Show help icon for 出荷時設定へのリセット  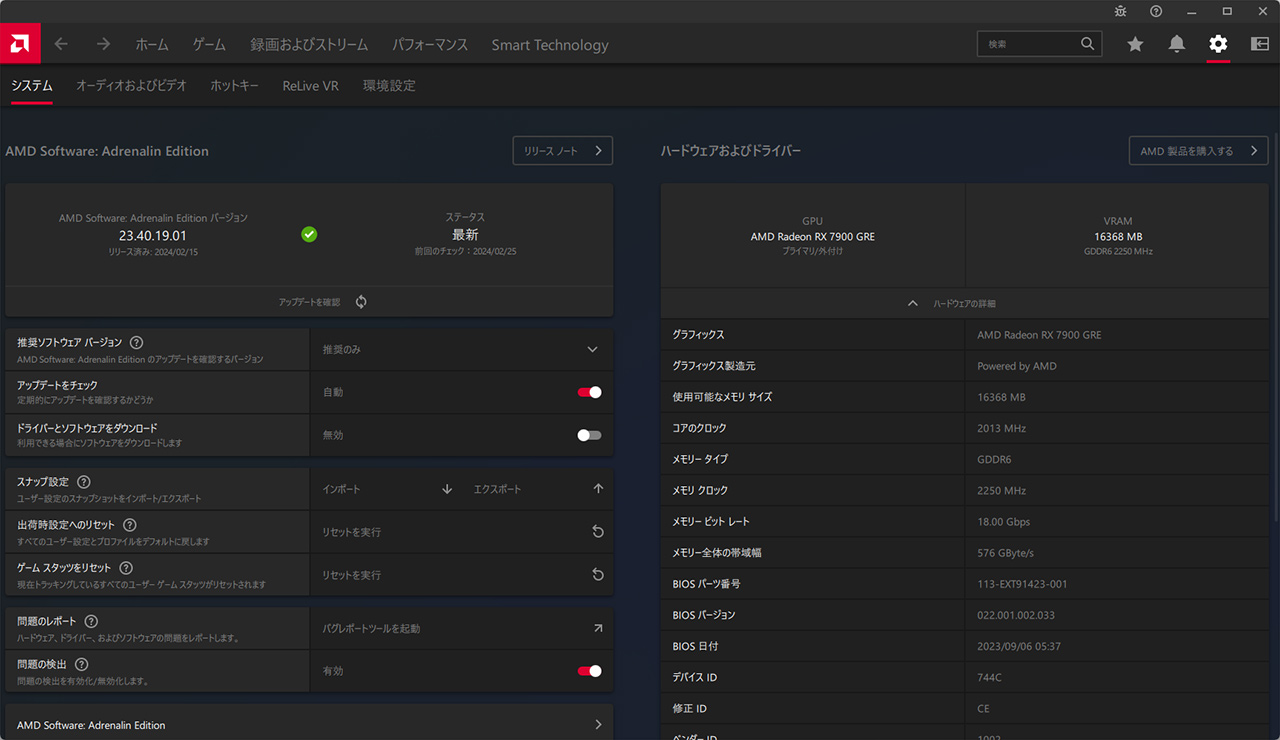pyautogui.click(x=130, y=525)
